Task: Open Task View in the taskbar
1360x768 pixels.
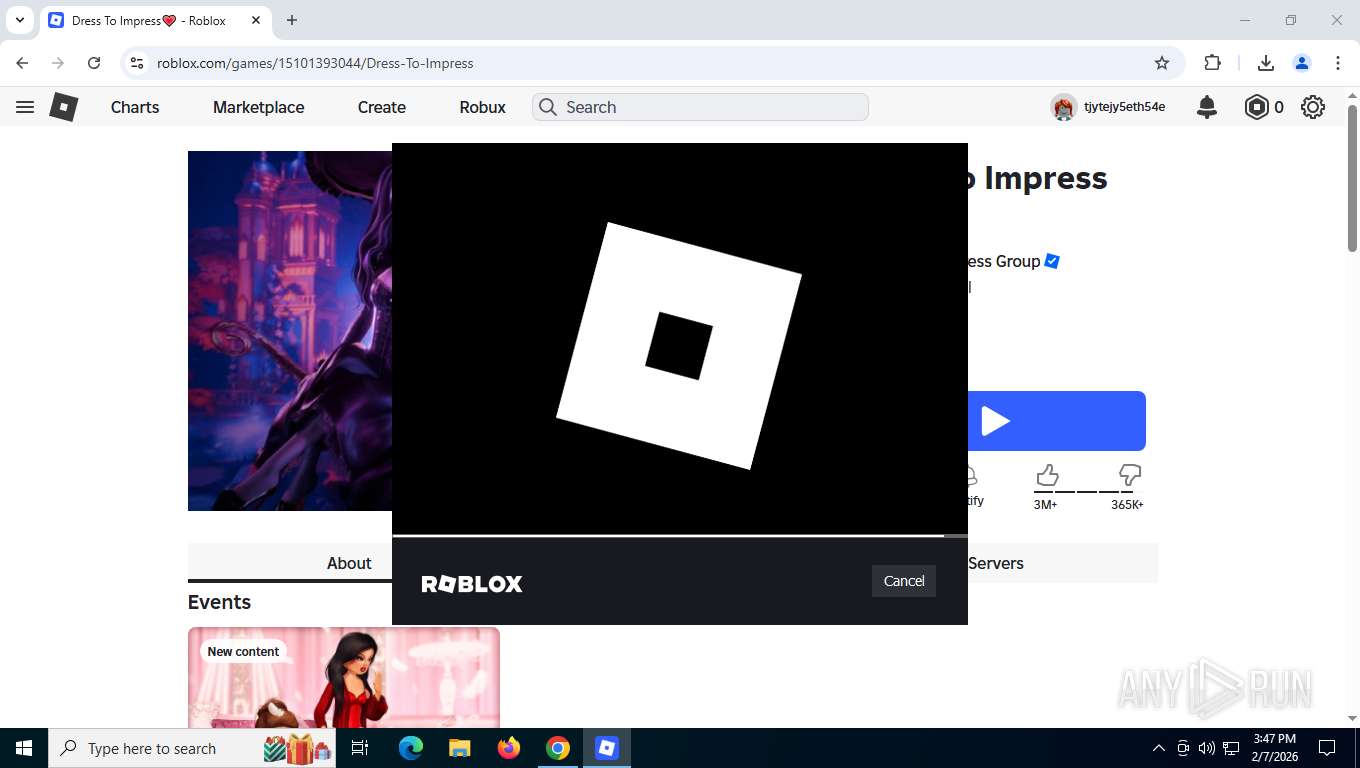Action: [x=360, y=748]
